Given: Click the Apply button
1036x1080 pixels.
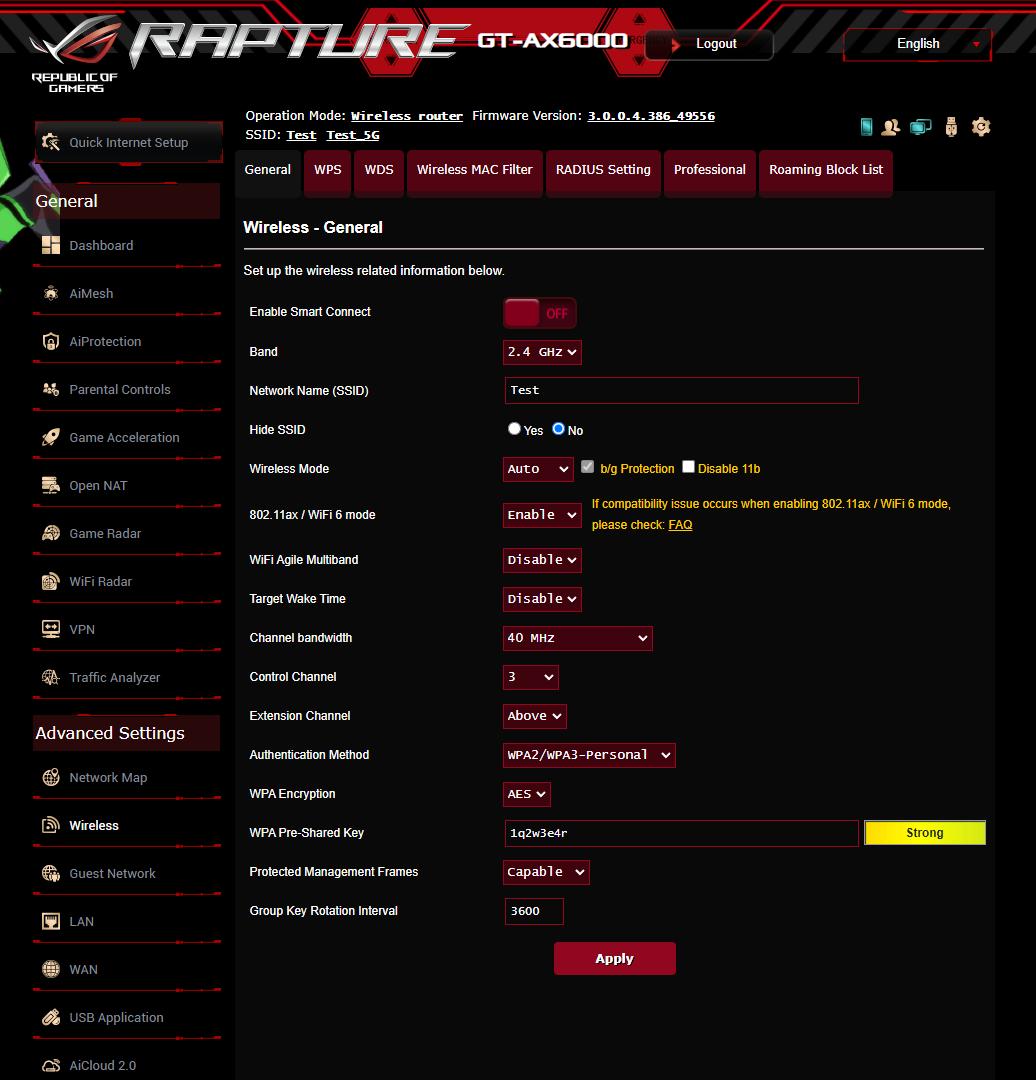Looking at the screenshot, I should pyautogui.click(x=614, y=959).
